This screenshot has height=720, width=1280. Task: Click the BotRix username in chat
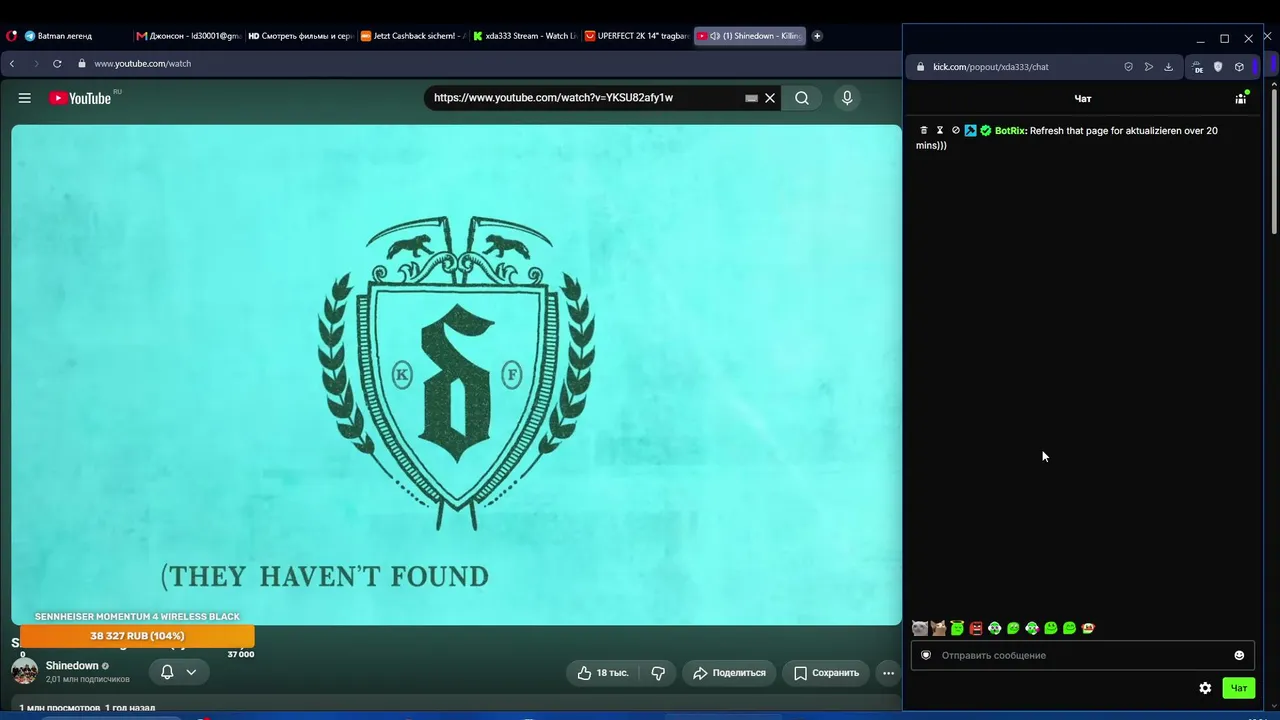[x=1011, y=131]
